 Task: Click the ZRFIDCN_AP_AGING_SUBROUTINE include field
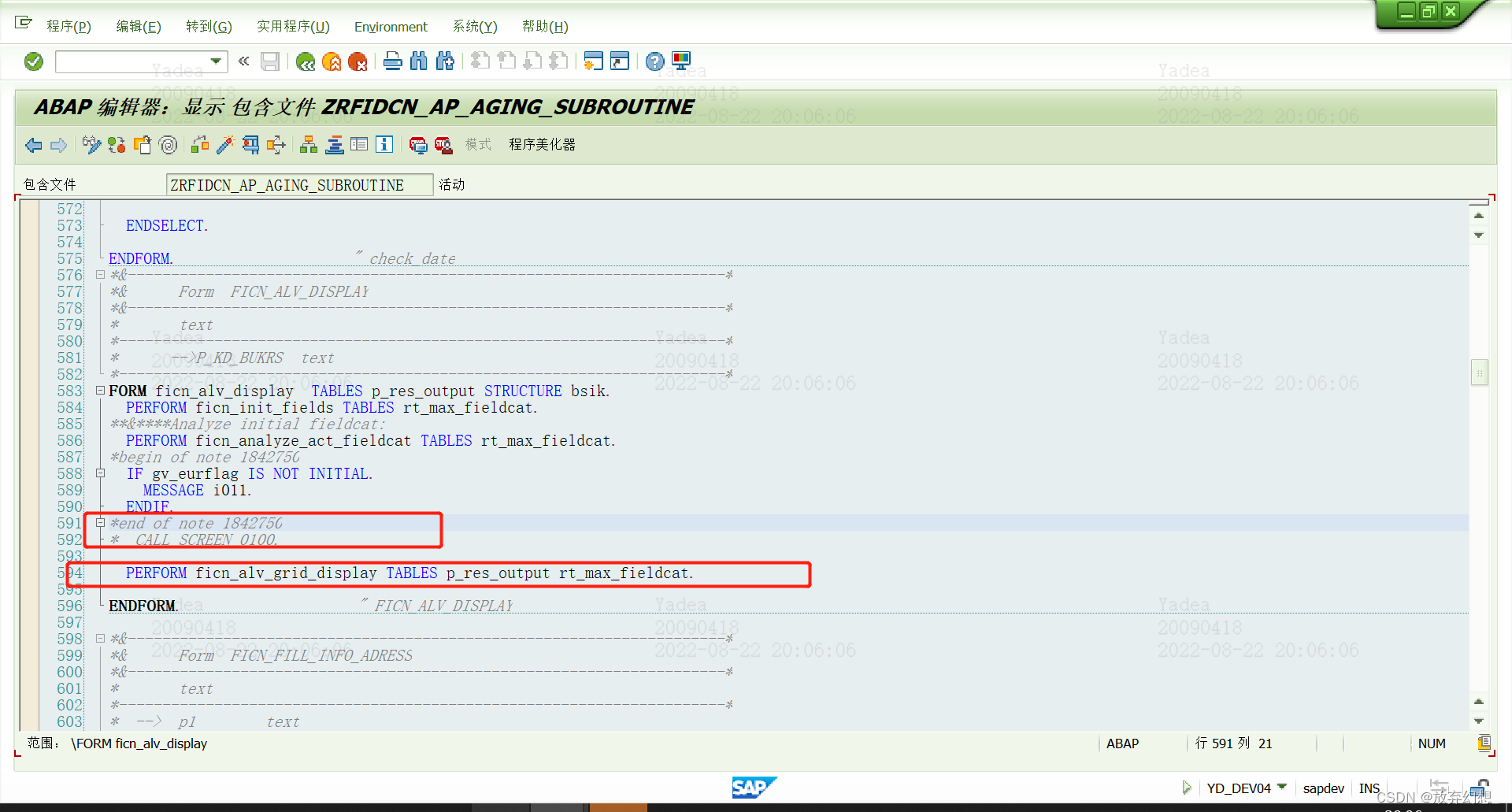(x=299, y=184)
